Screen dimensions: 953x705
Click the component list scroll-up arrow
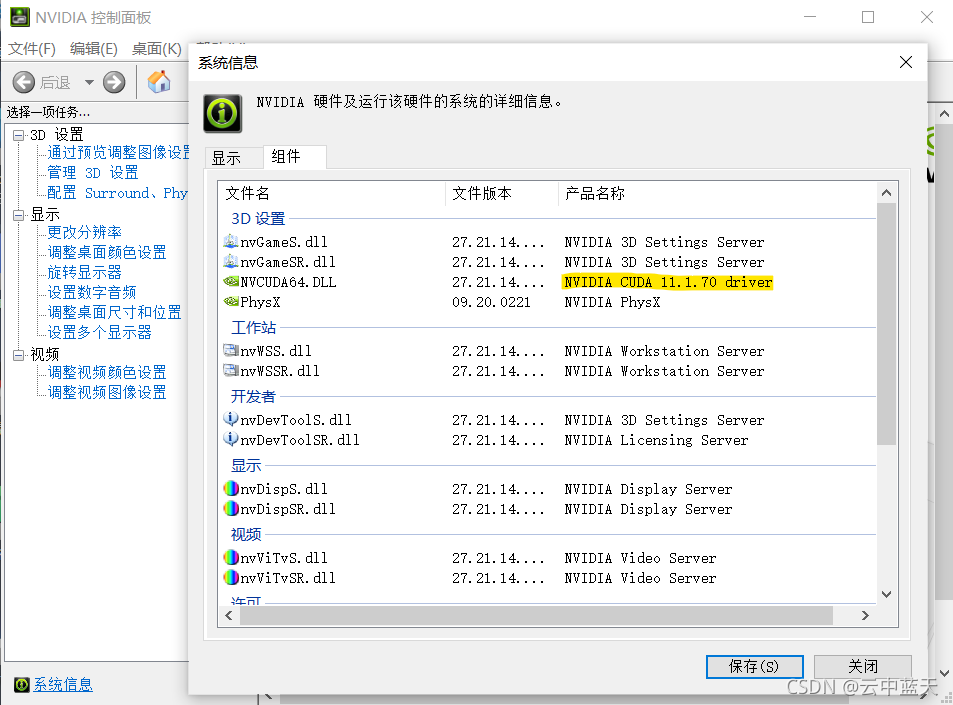pyautogui.click(x=886, y=193)
